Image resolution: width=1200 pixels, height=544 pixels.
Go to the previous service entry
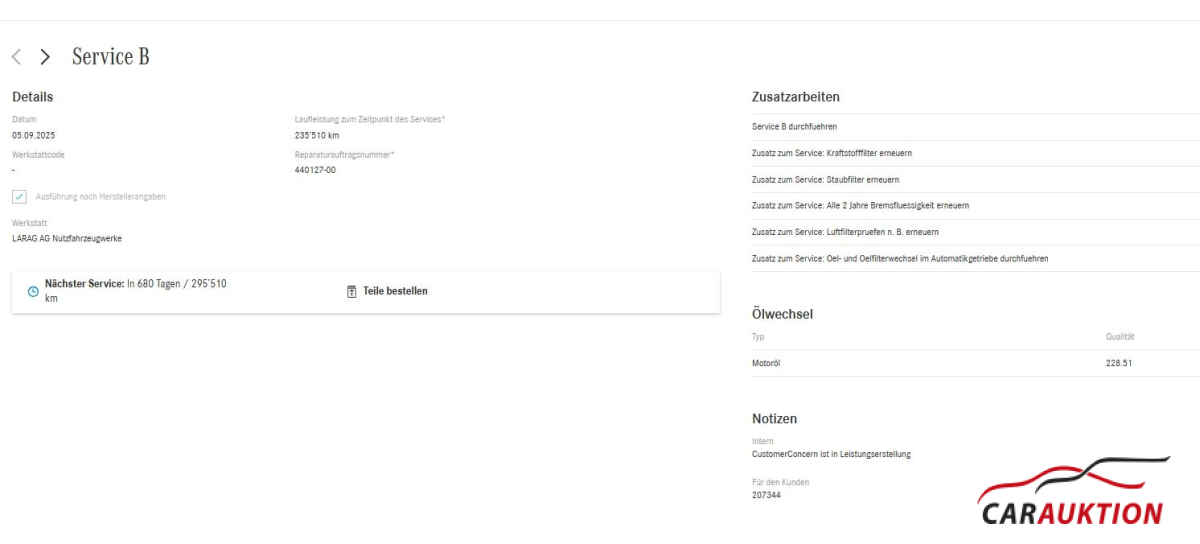[x=16, y=57]
